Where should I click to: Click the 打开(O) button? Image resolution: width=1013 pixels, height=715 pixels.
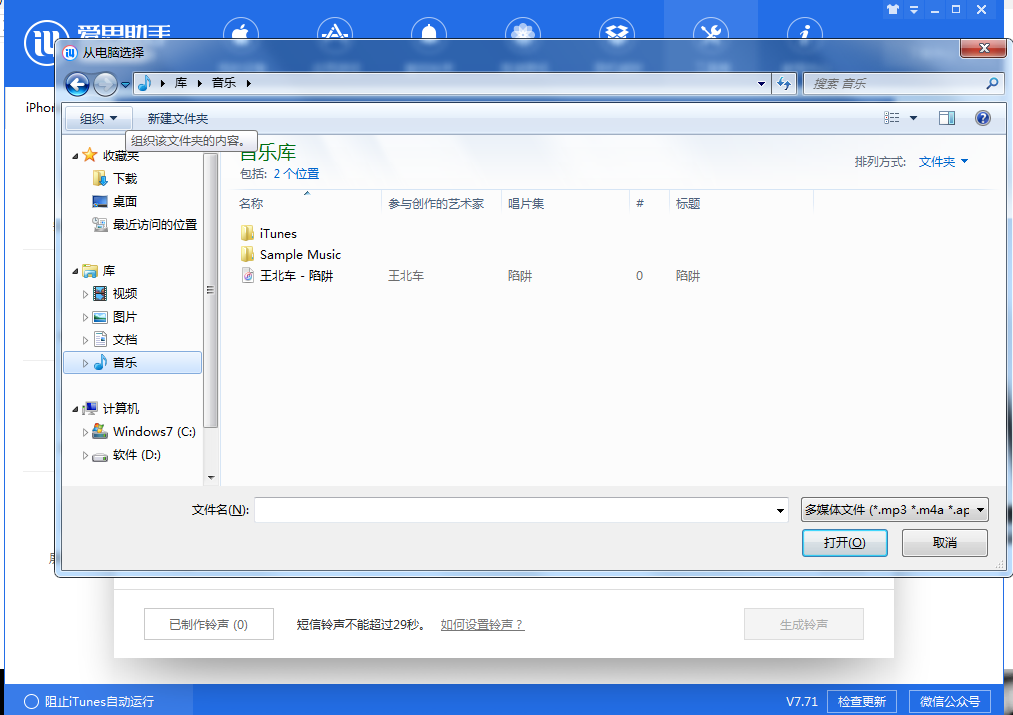844,543
